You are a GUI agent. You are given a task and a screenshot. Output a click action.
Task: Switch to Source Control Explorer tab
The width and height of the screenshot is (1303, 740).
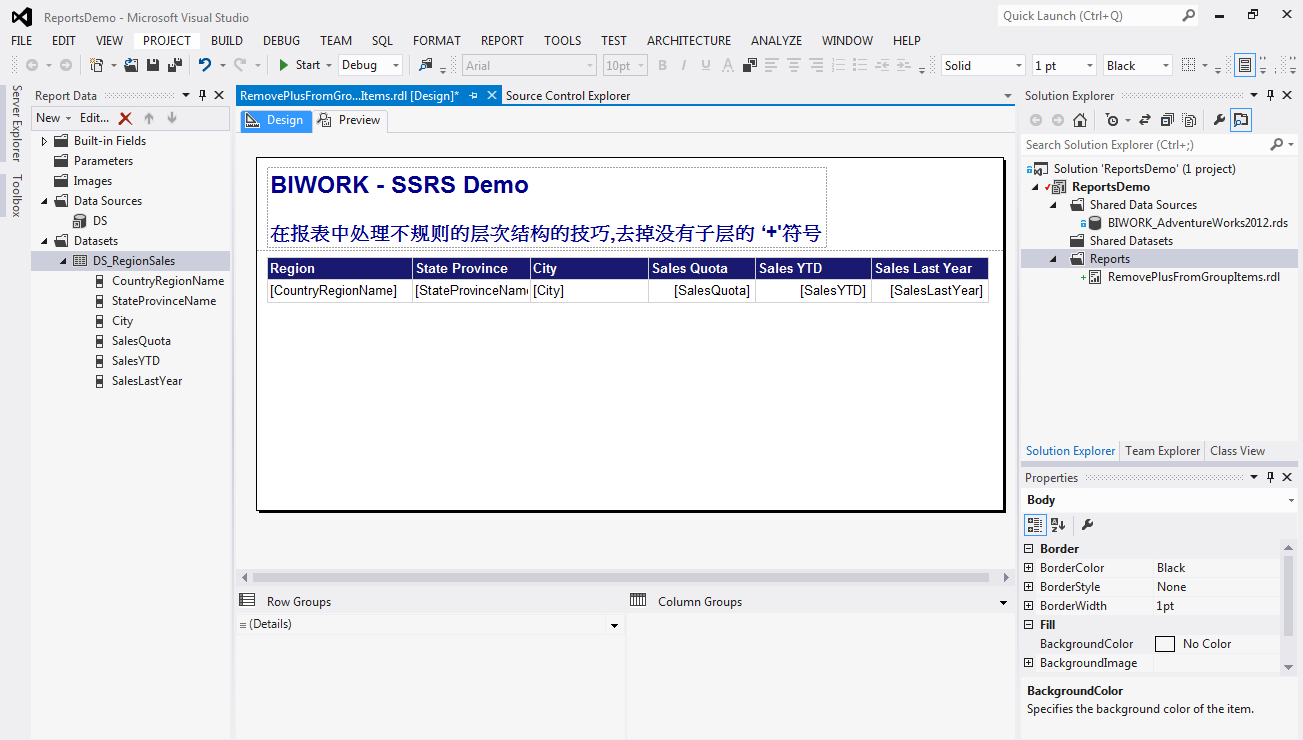568,96
